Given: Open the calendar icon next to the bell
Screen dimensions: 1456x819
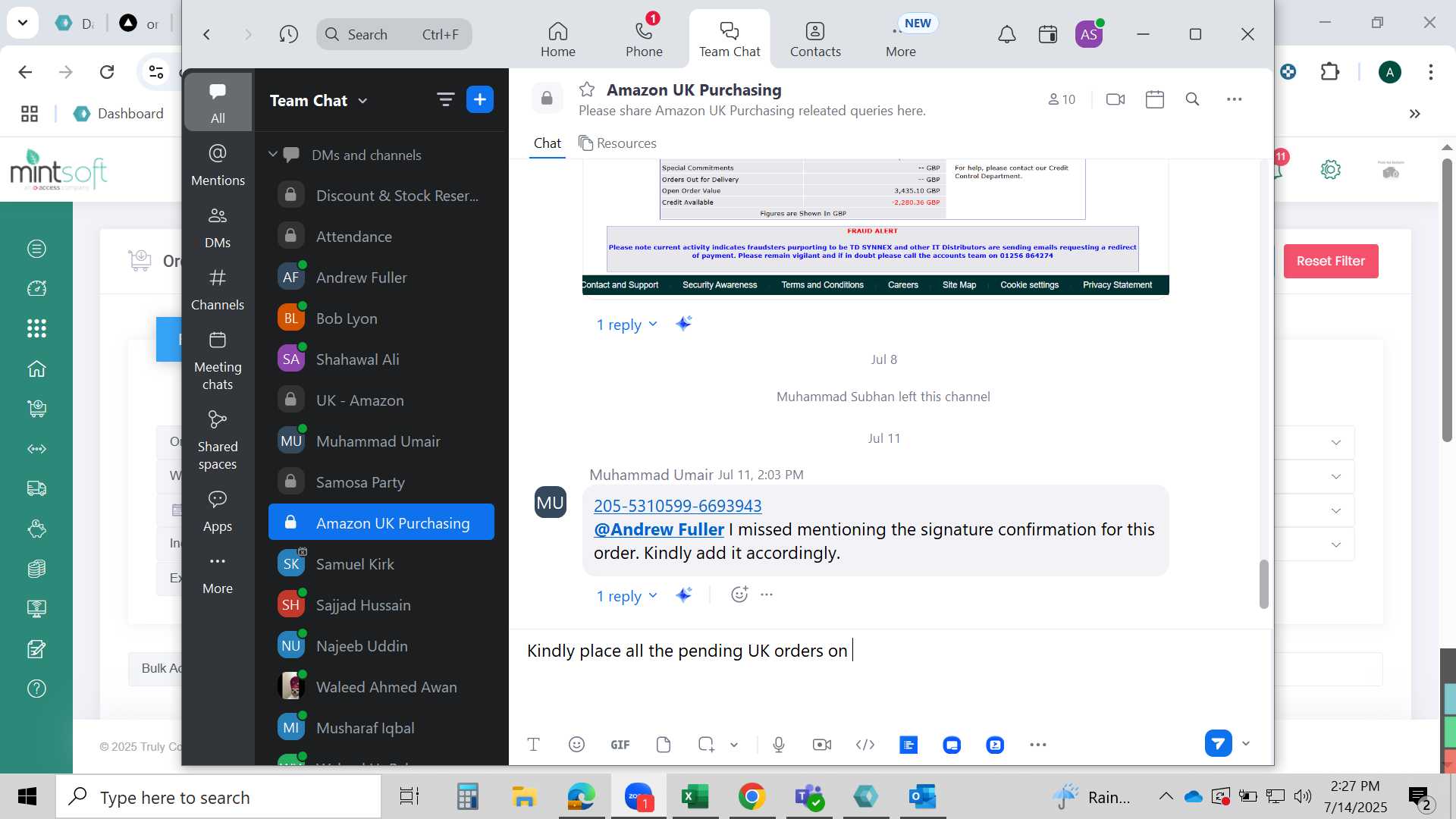Looking at the screenshot, I should 1048,34.
